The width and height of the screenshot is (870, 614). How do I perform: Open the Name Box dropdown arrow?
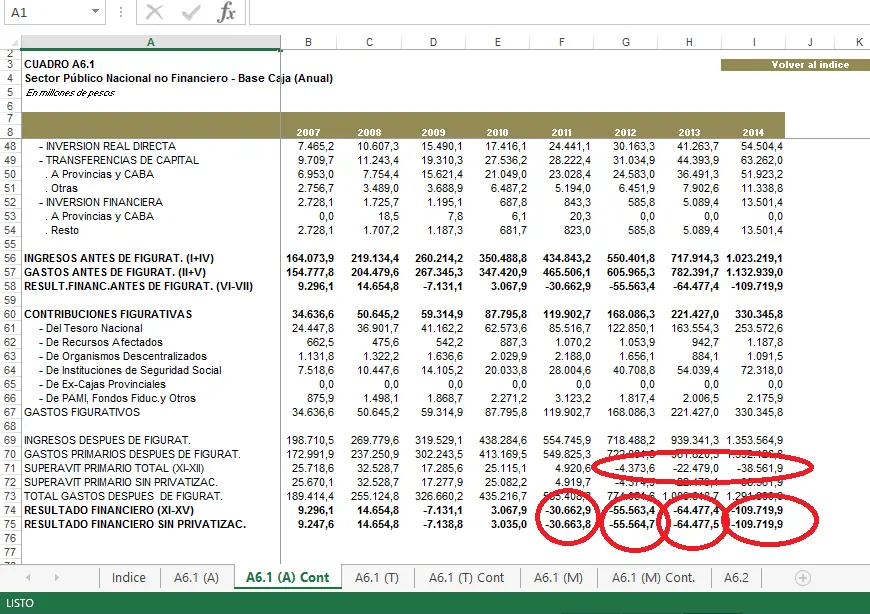[96, 12]
